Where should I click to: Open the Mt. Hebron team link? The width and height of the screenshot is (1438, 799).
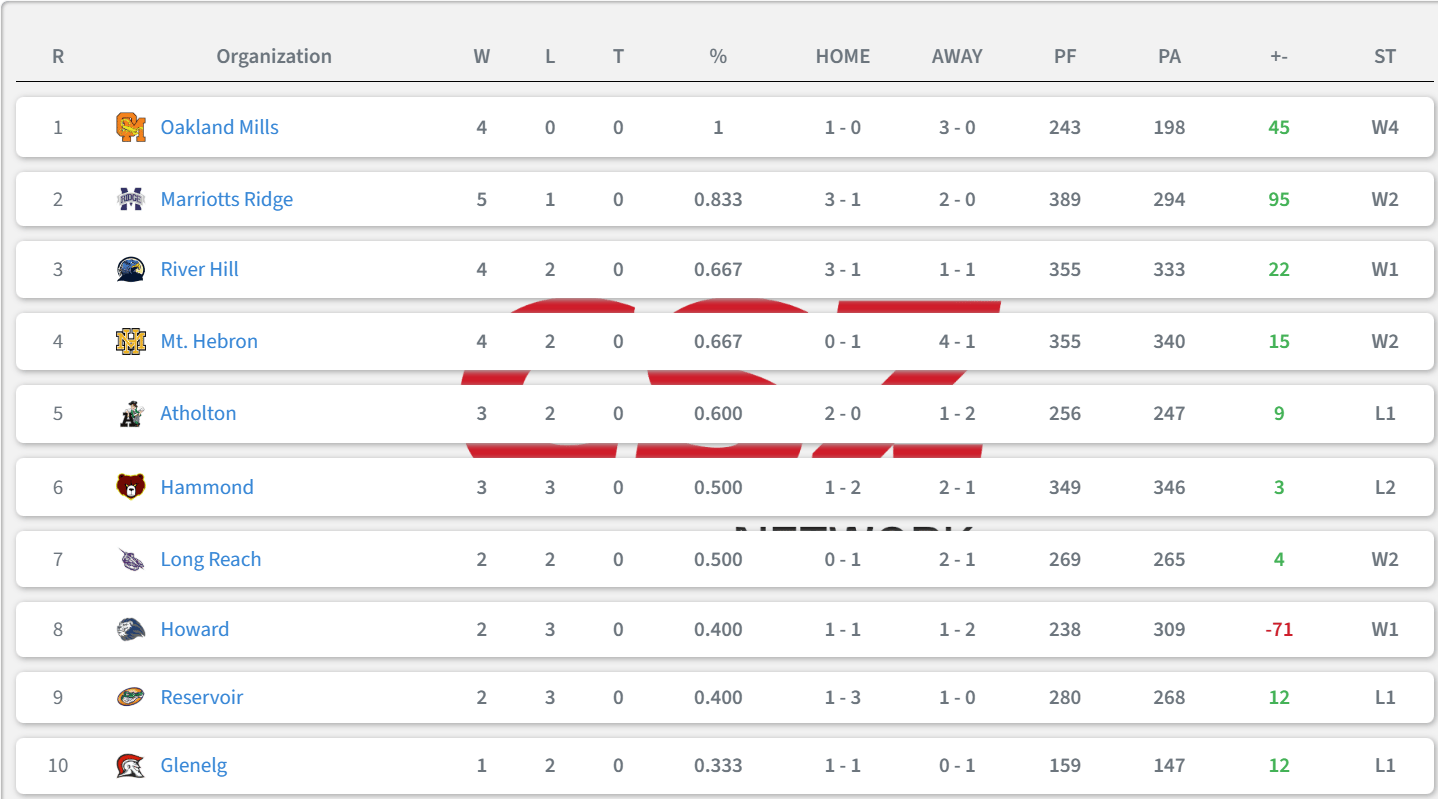(x=209, y=341)
